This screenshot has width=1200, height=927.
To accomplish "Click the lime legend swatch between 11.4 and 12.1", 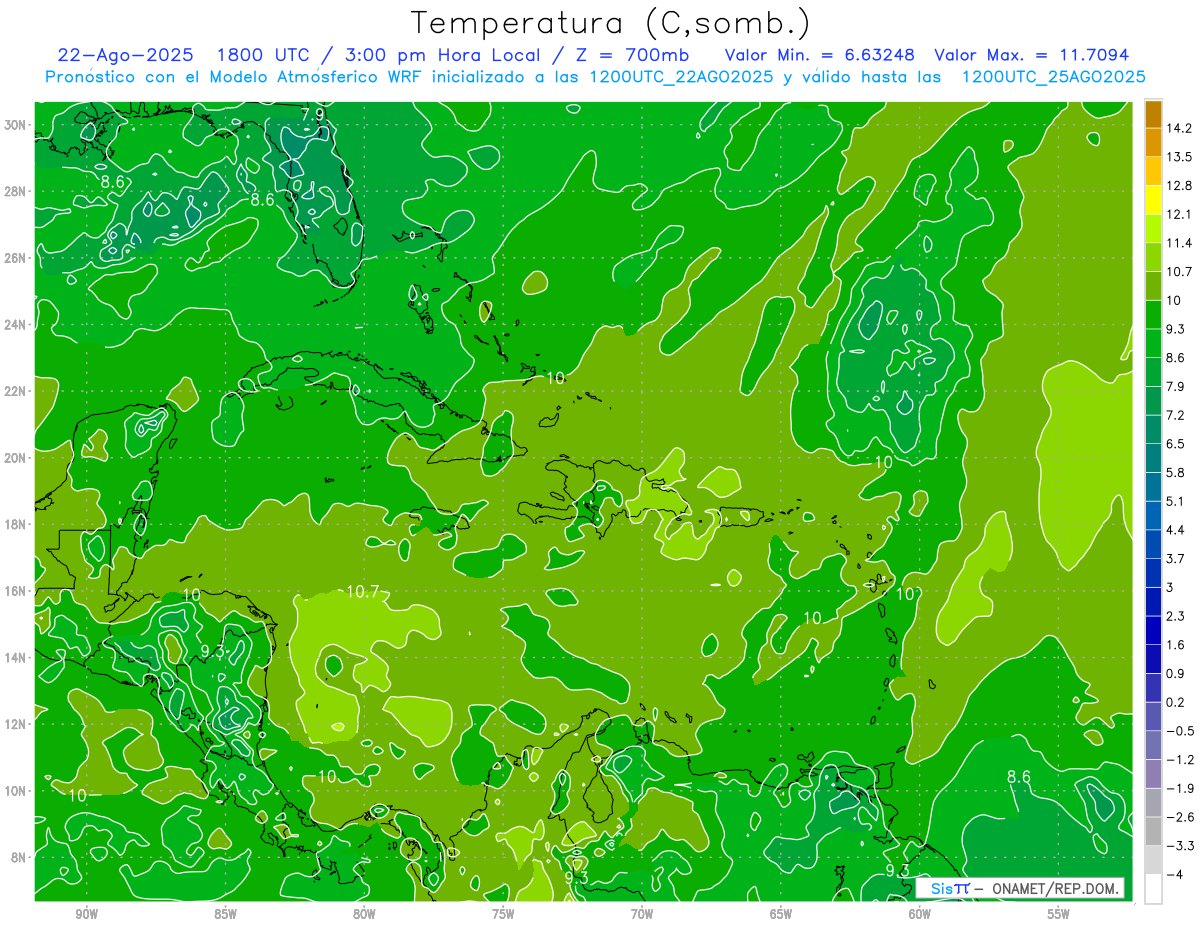I will pos(1153,228).
